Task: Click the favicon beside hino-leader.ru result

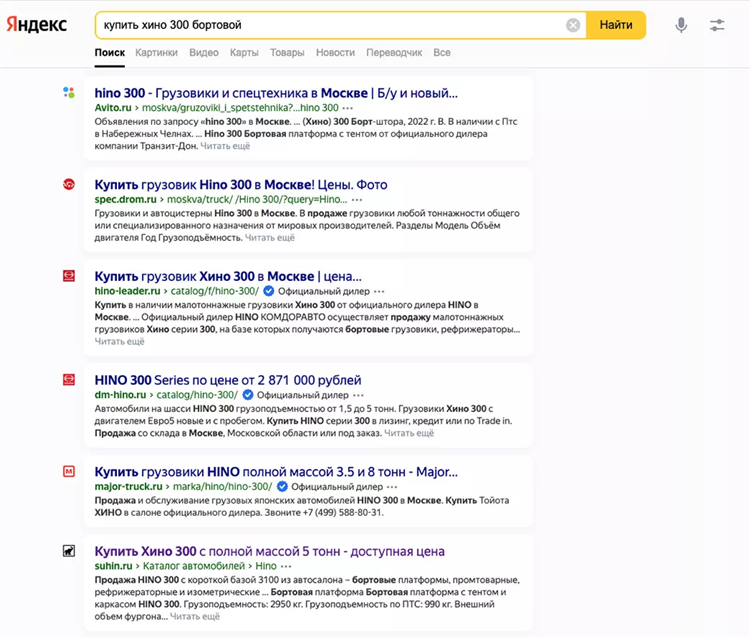Action: [69, 276]
